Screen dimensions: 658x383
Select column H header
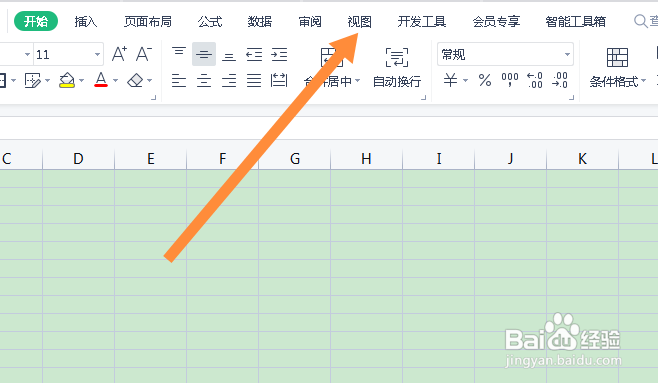coord(366,159)
